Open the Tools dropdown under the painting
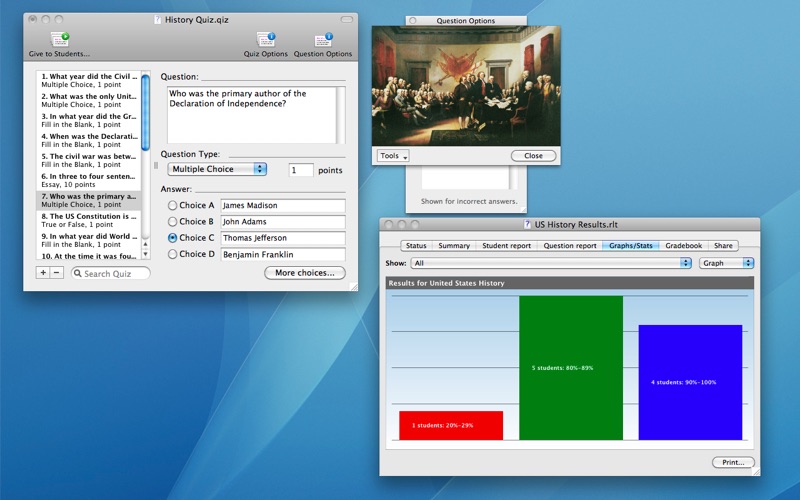 393,156
